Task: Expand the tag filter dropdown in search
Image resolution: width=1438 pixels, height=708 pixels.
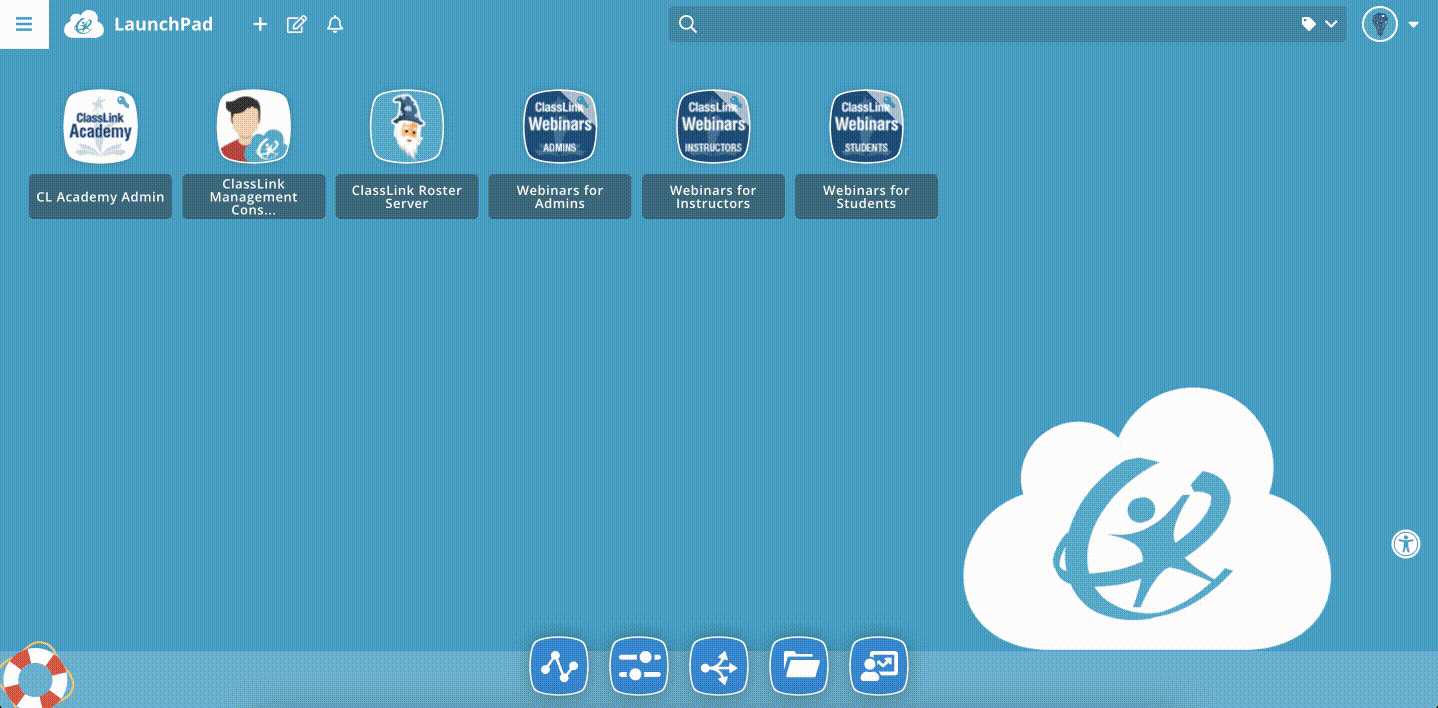Action: [1320, 24]
